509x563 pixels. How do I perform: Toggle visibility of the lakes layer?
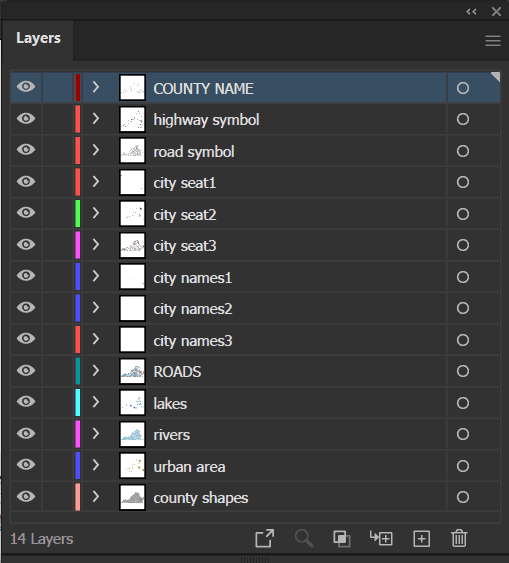[x=26, y=401]
